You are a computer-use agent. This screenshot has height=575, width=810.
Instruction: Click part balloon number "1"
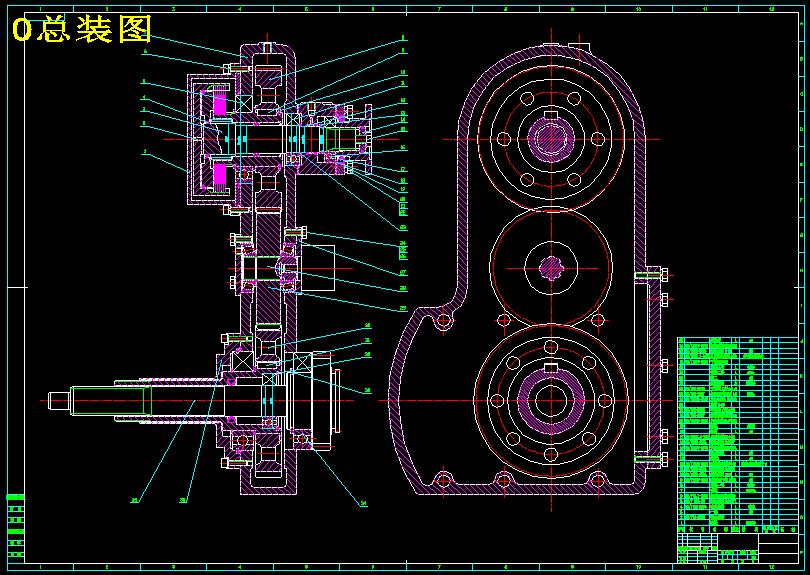click(146, 152)
